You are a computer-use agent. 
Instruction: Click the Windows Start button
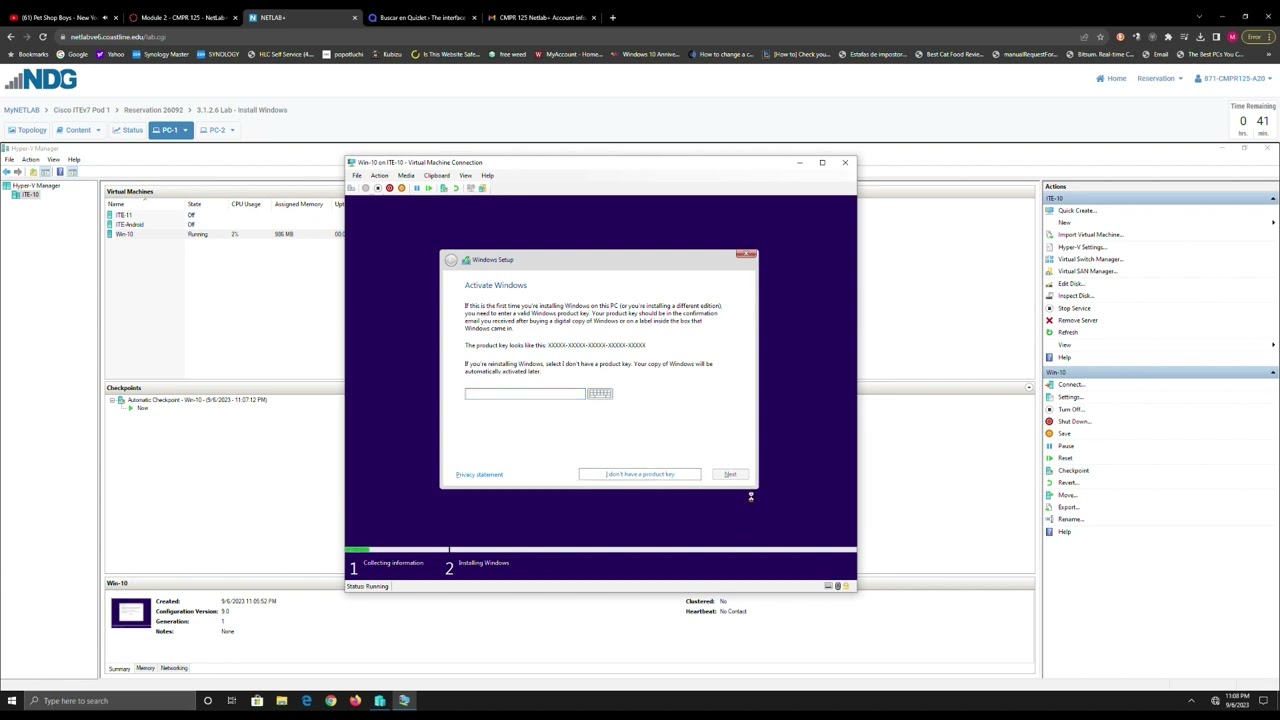[11, 700]
